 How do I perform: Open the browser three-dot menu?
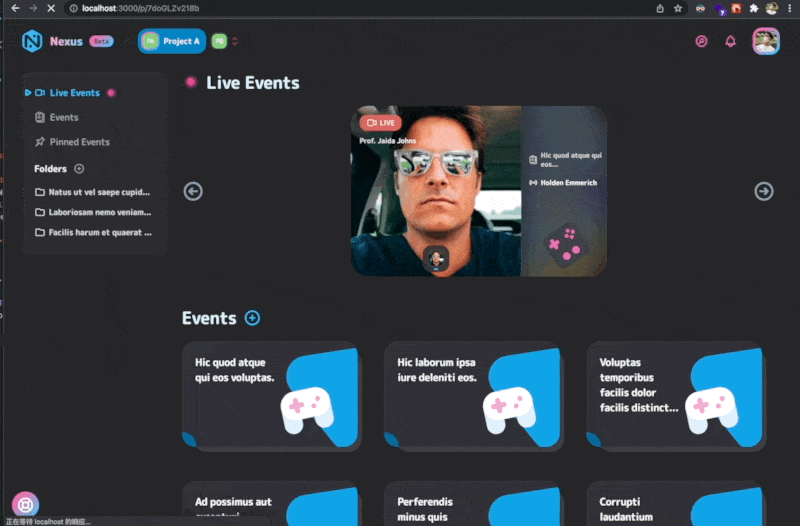pyautogui.click(x=789, y=8)
